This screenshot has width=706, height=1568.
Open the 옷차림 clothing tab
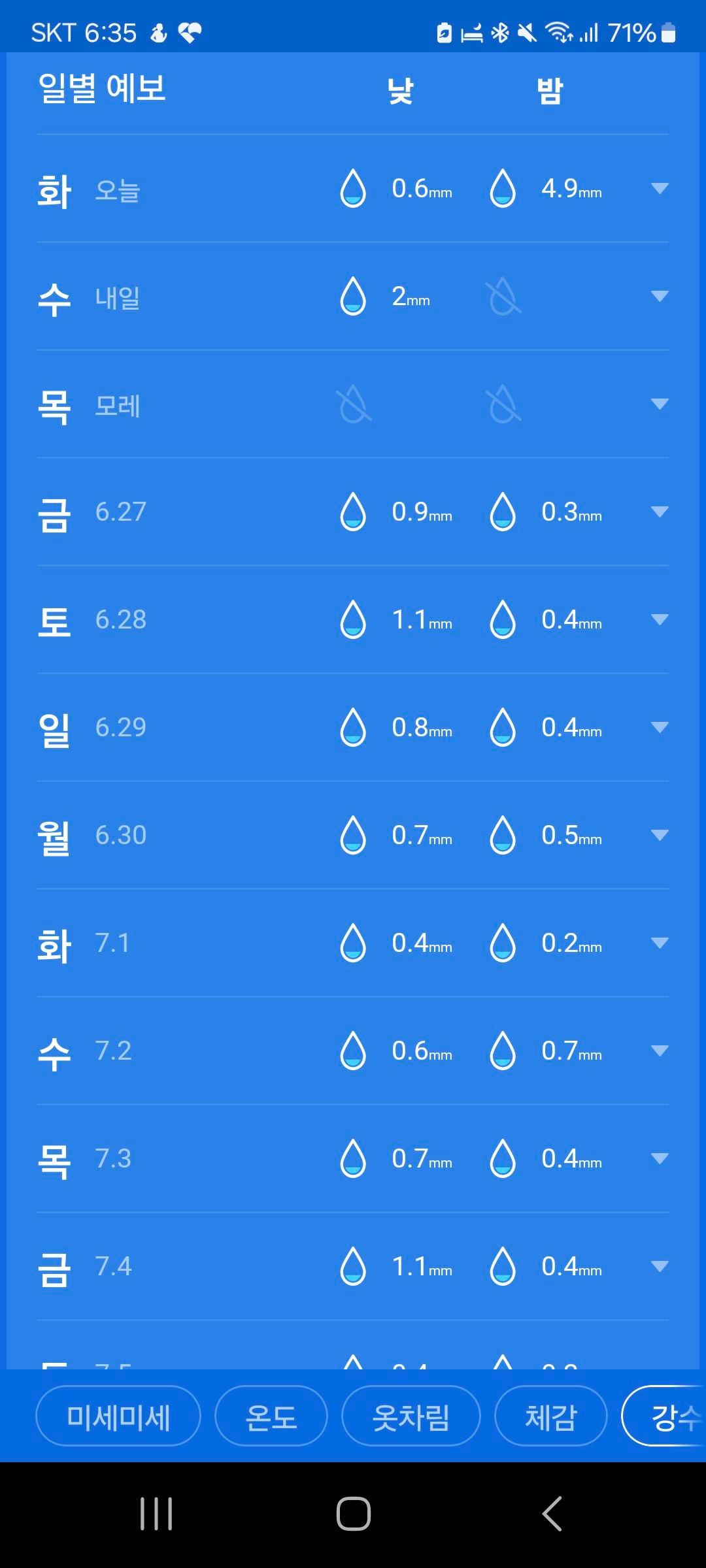point(411,1416)
